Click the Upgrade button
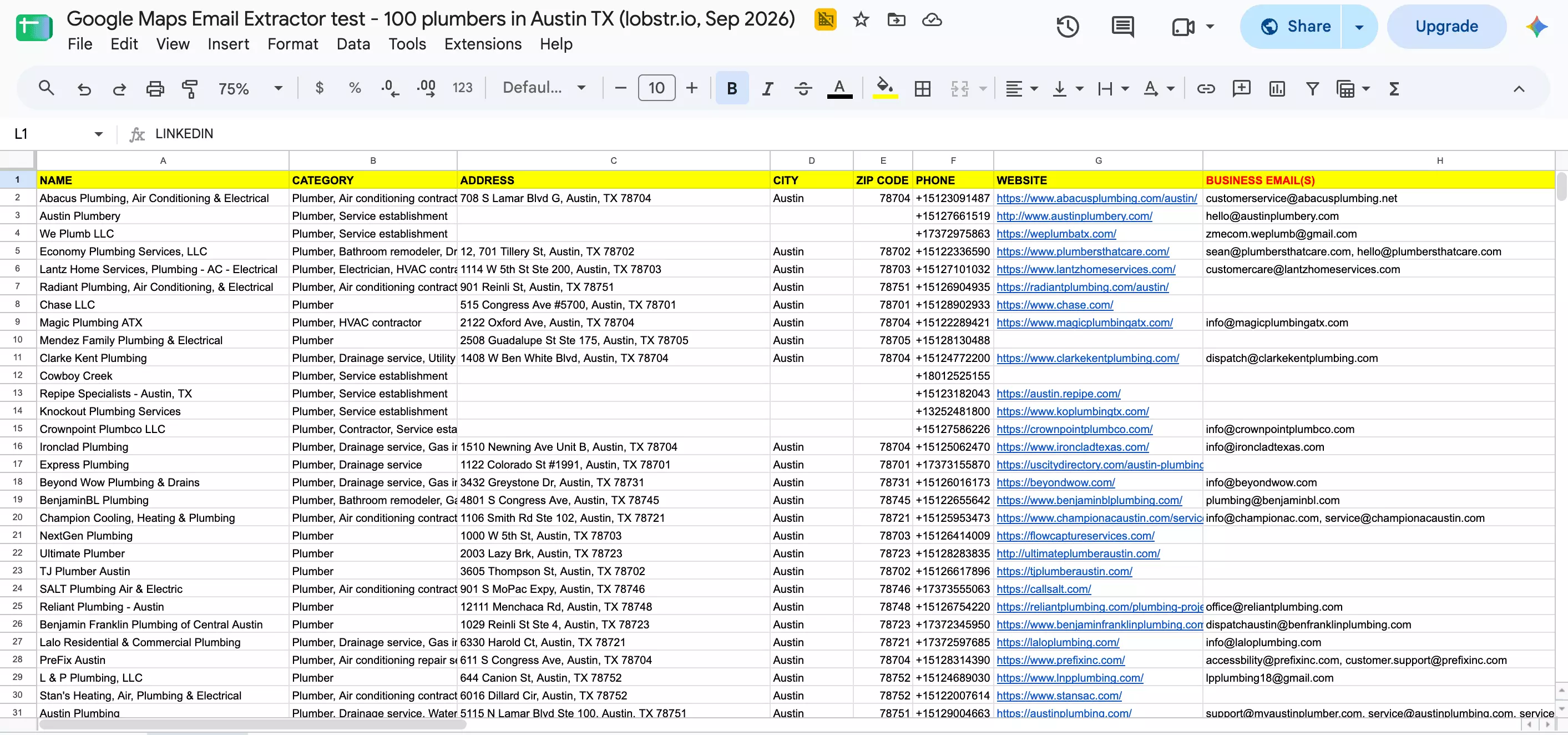Viewport: 1568px width, 735px height. [x=1446, y=27]
